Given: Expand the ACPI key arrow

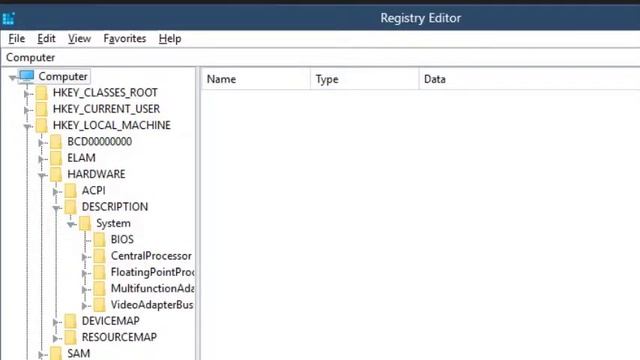Looking at the screenshot, I should 56,192.
